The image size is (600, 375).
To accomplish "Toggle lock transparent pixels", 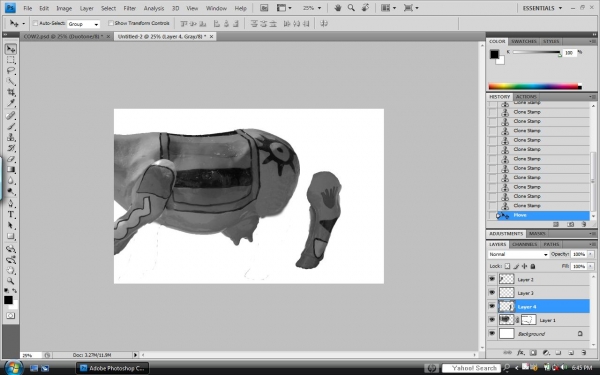I will [x=507, y=266].
